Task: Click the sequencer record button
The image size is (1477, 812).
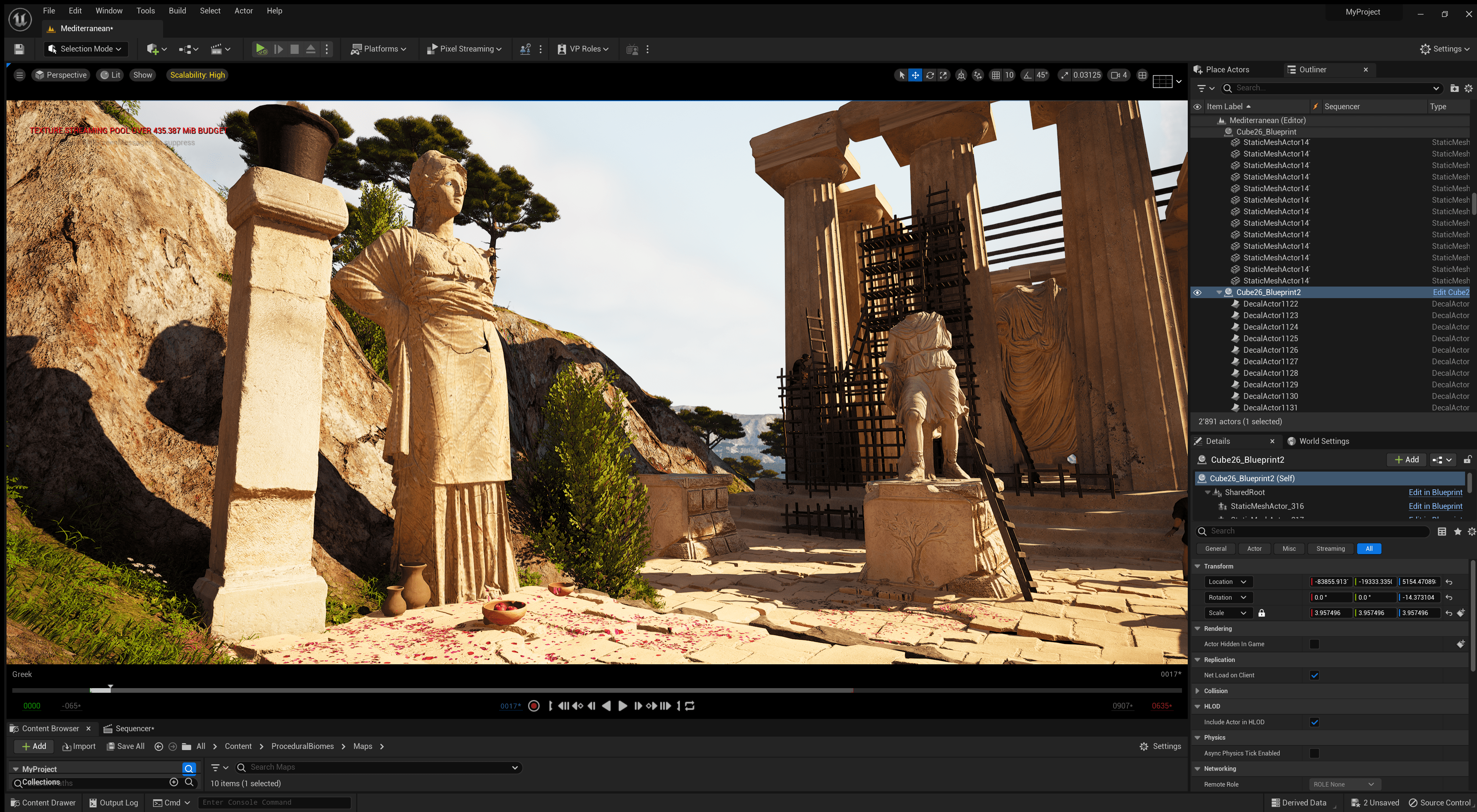Action: click(x=534, y=706)
